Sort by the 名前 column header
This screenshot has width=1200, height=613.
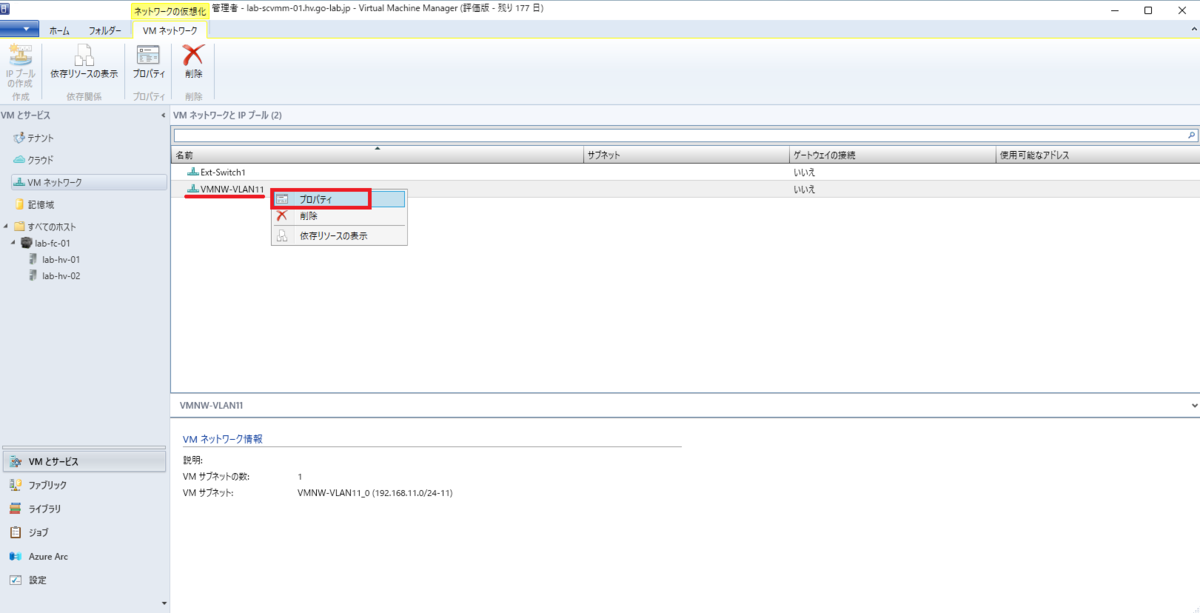(377, 155)
